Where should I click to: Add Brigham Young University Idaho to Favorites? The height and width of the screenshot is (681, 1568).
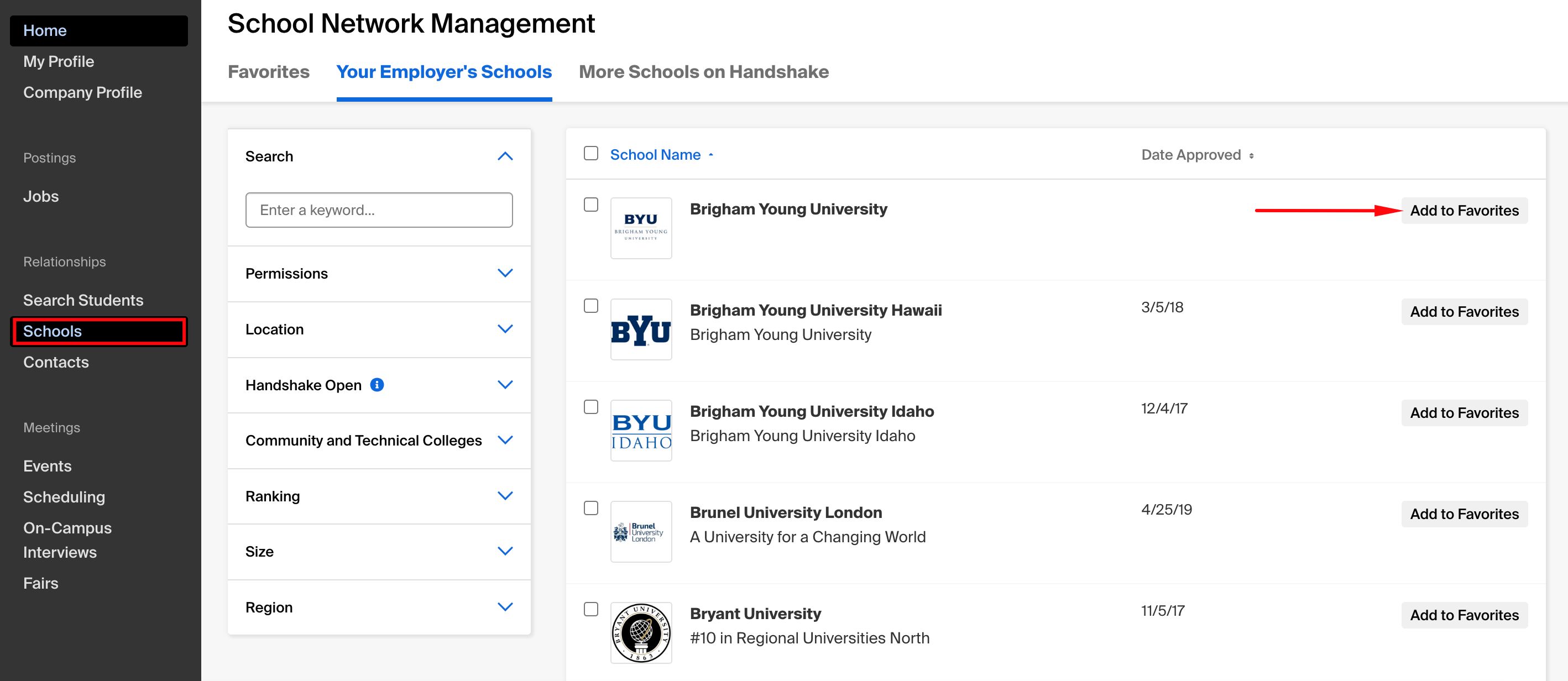click(x=1464, y=412)
